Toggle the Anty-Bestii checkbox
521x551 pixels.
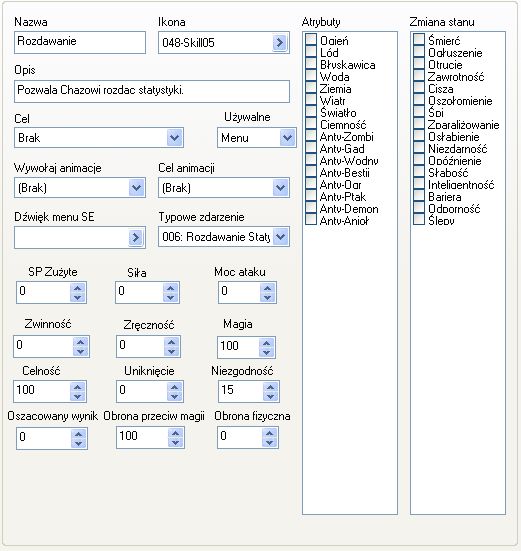[x=311, y=171]
